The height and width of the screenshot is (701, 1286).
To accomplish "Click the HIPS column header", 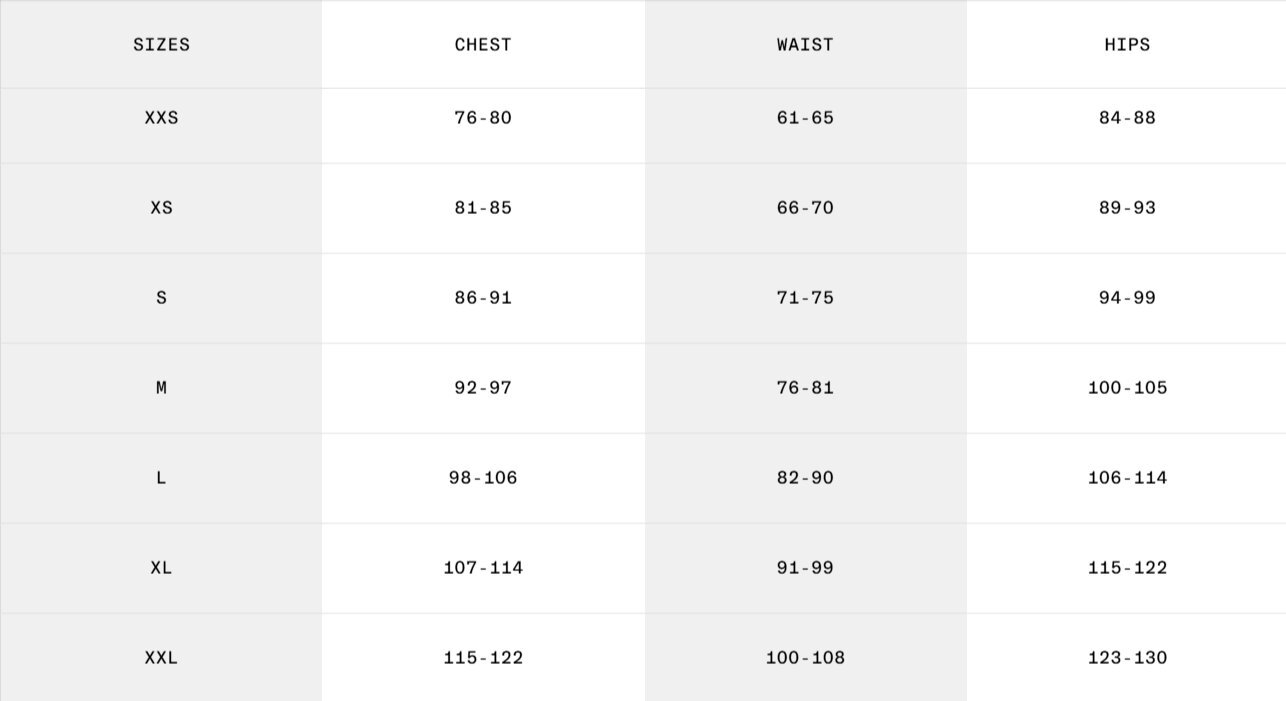I will pos(1127,45).
